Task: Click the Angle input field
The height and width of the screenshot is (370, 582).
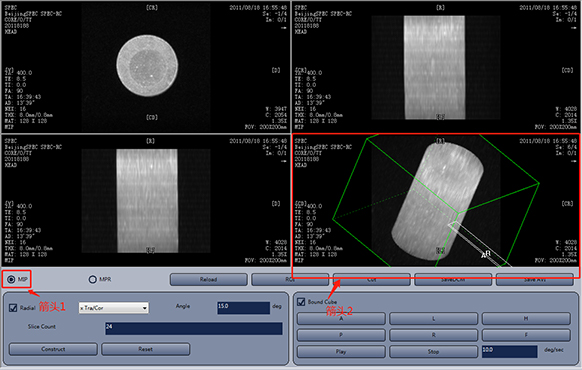Action: [x=243, y=308]
